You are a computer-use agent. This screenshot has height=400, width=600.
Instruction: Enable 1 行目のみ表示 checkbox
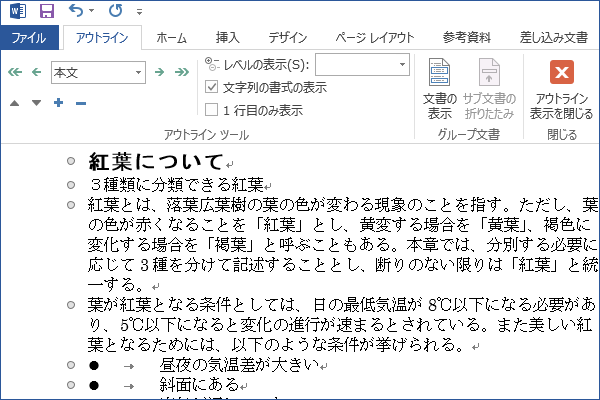click(211, 110)
